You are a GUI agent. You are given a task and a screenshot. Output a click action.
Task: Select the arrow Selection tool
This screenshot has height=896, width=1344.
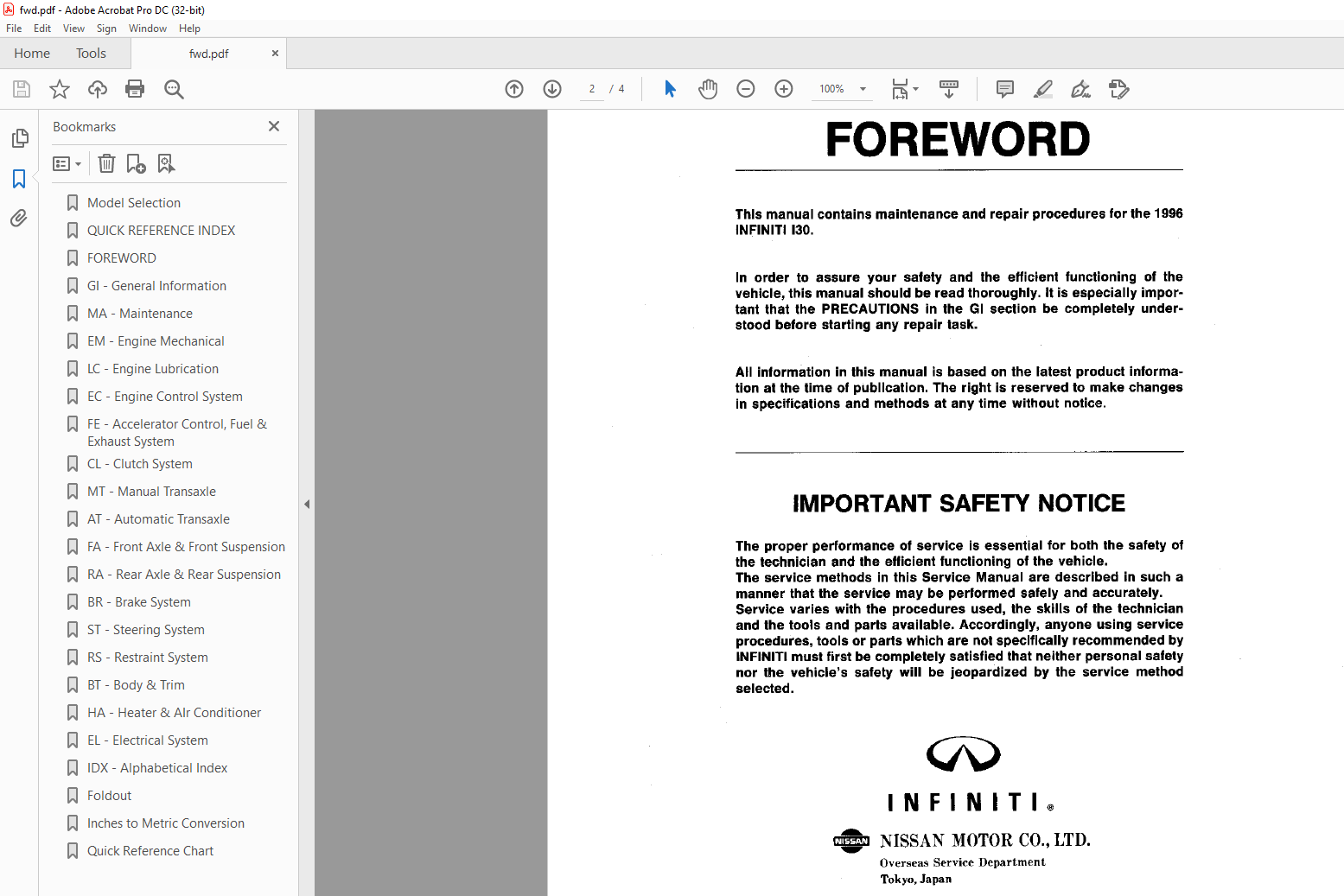[x=670, y=89]
